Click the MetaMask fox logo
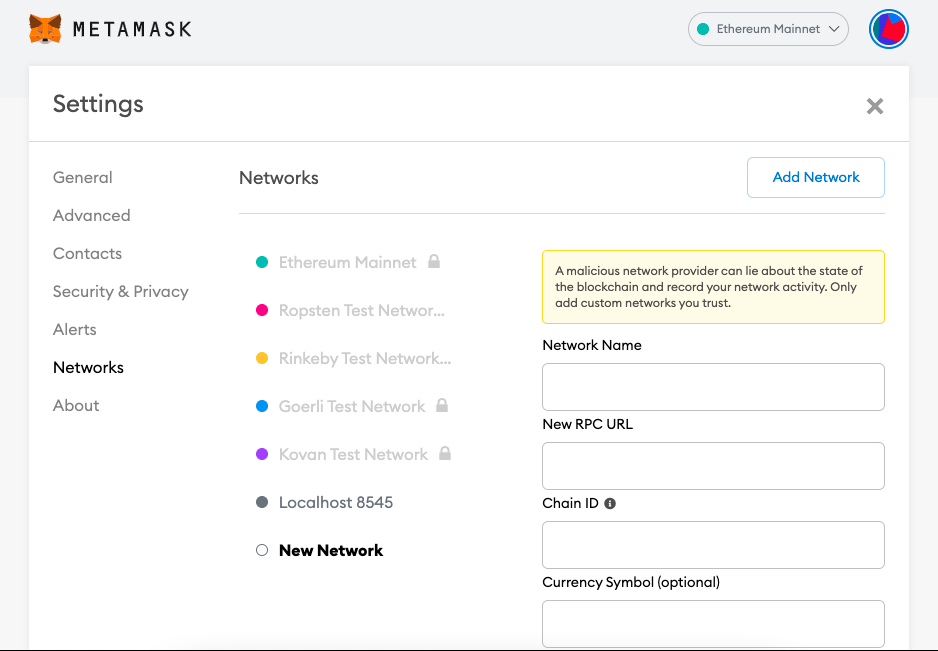This screenshot has height=651, width=938. [x=45, y=29]
